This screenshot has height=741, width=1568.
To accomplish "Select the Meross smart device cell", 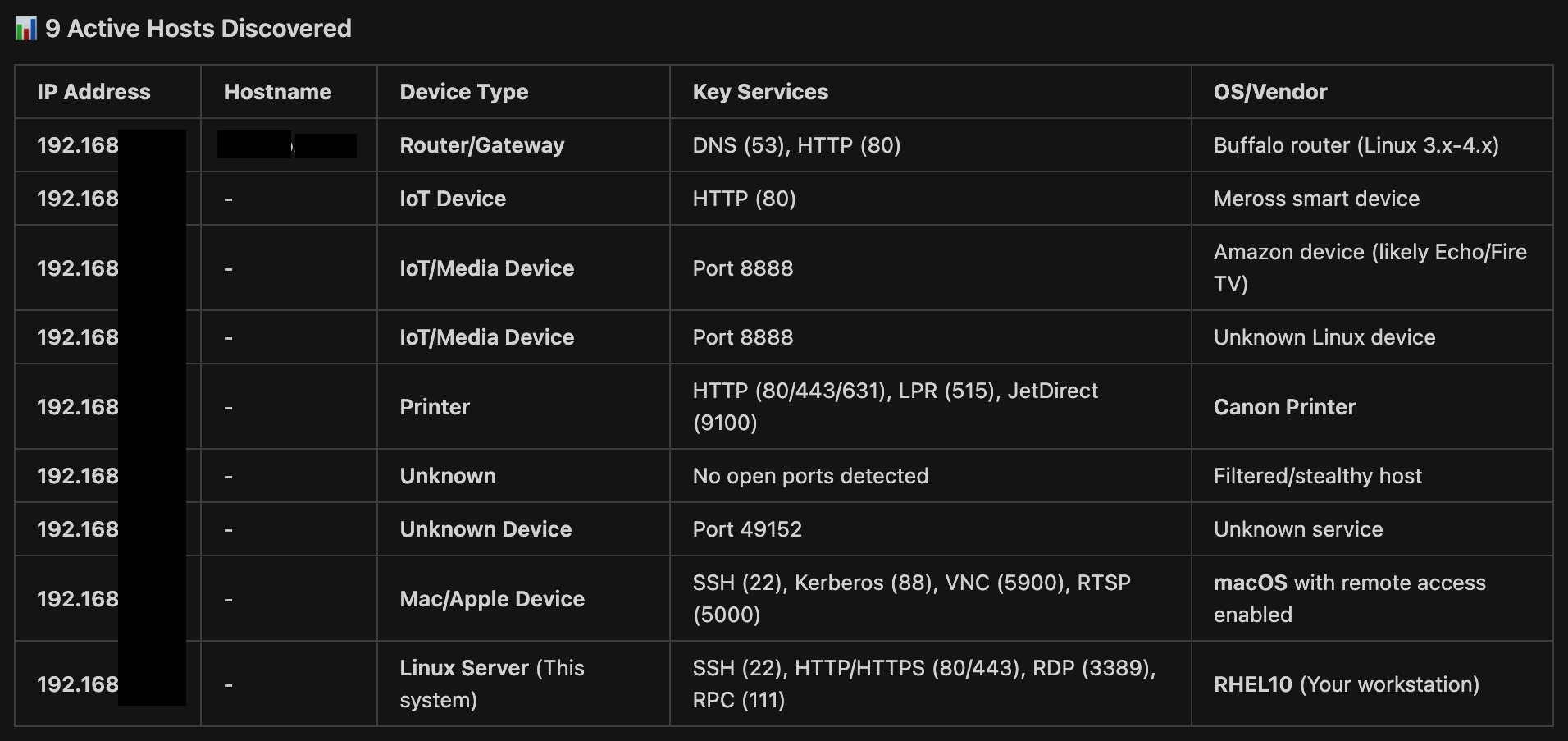I will click(x=1315, y=199).
